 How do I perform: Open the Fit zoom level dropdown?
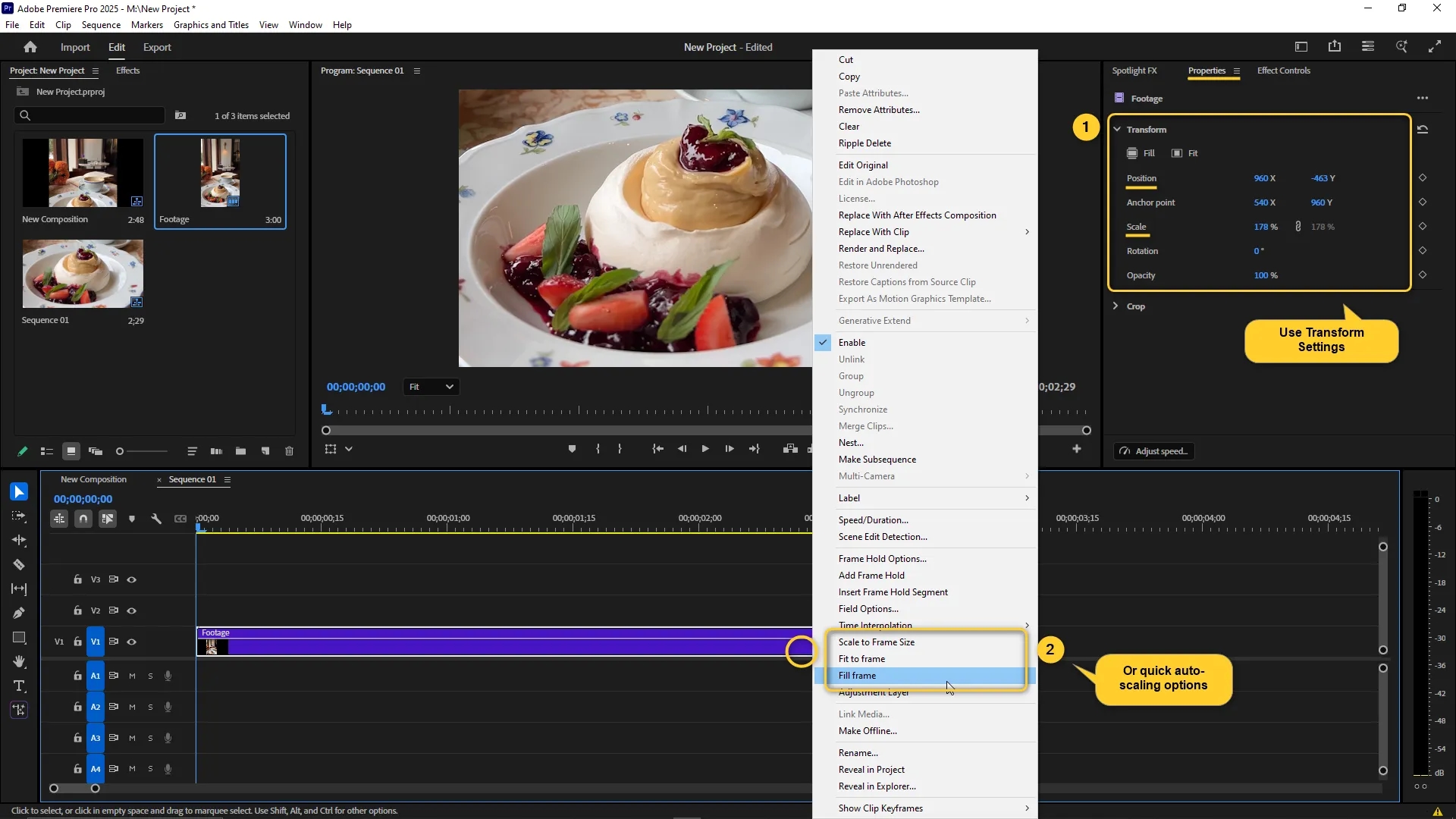click(431, 387)
